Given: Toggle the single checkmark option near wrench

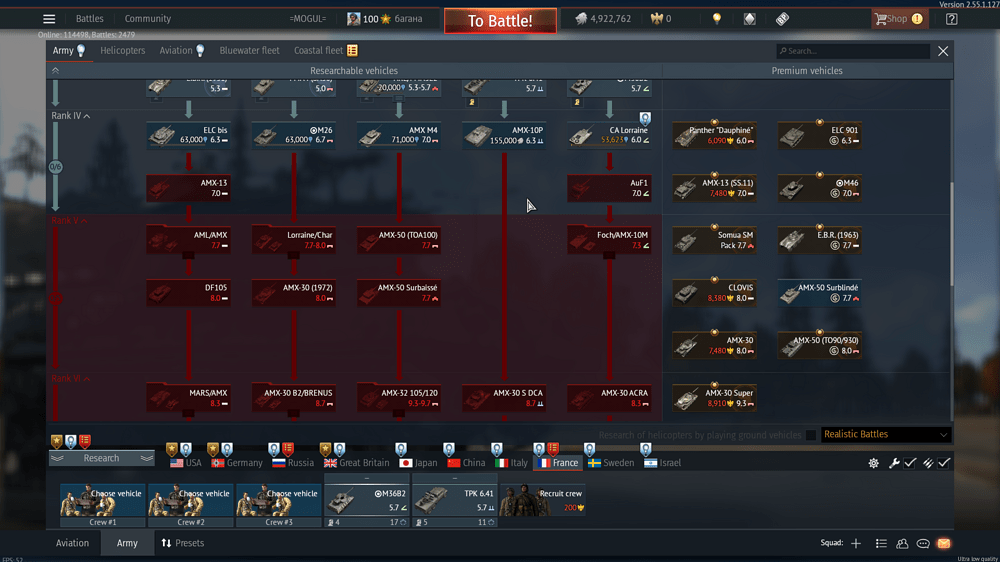Looking at the screenshot, I should pos(910,463).
